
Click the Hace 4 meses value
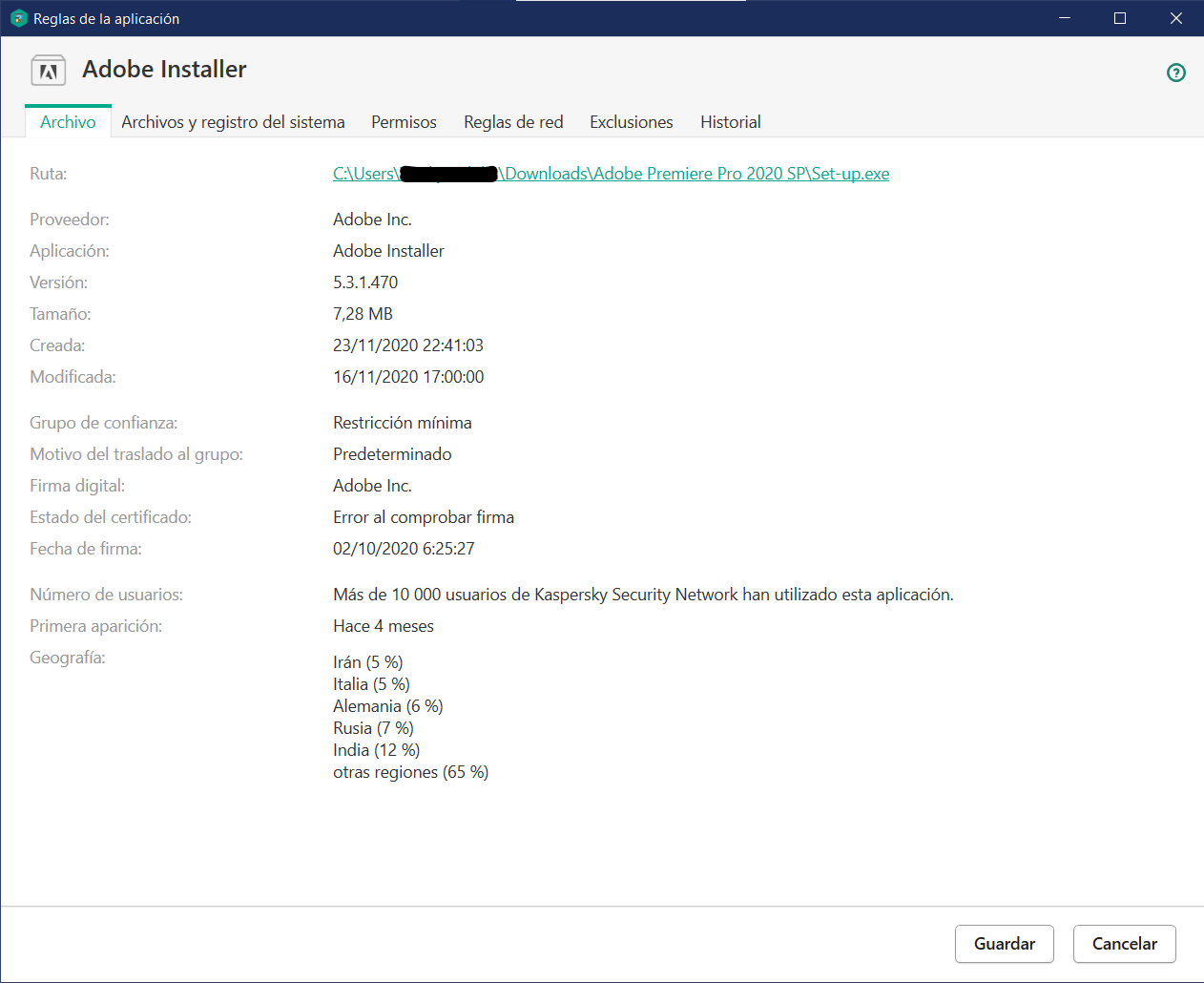384,626
